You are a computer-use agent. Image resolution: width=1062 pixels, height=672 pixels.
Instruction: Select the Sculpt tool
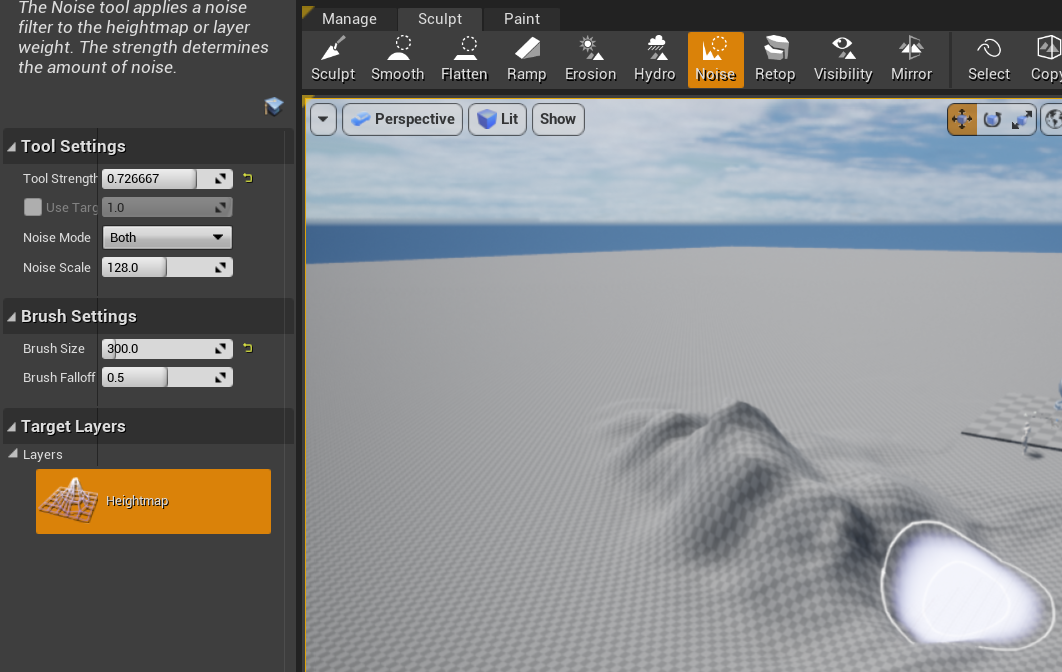pos(333,60)
